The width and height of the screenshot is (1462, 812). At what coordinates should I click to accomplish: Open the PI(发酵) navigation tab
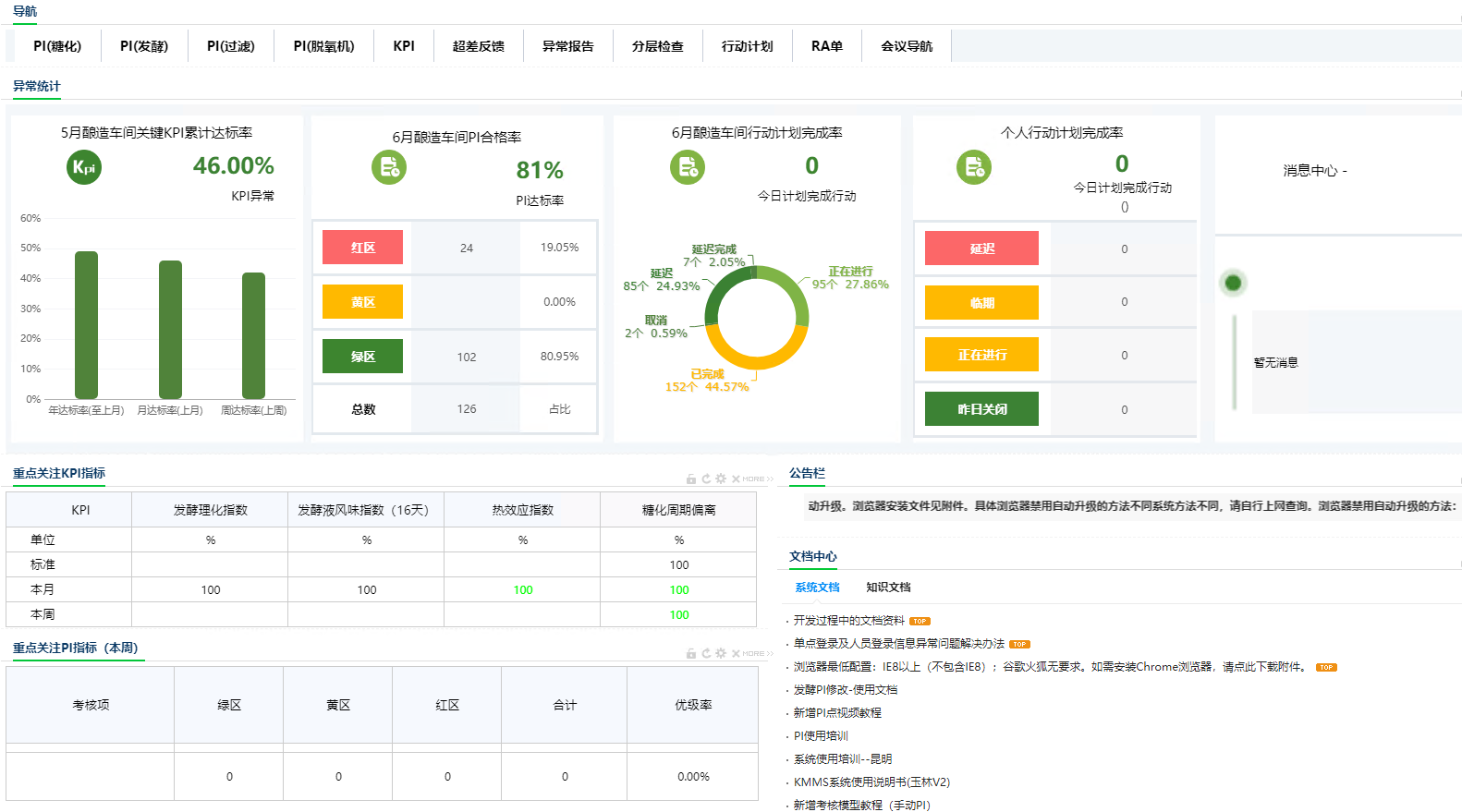coord(144,46)
